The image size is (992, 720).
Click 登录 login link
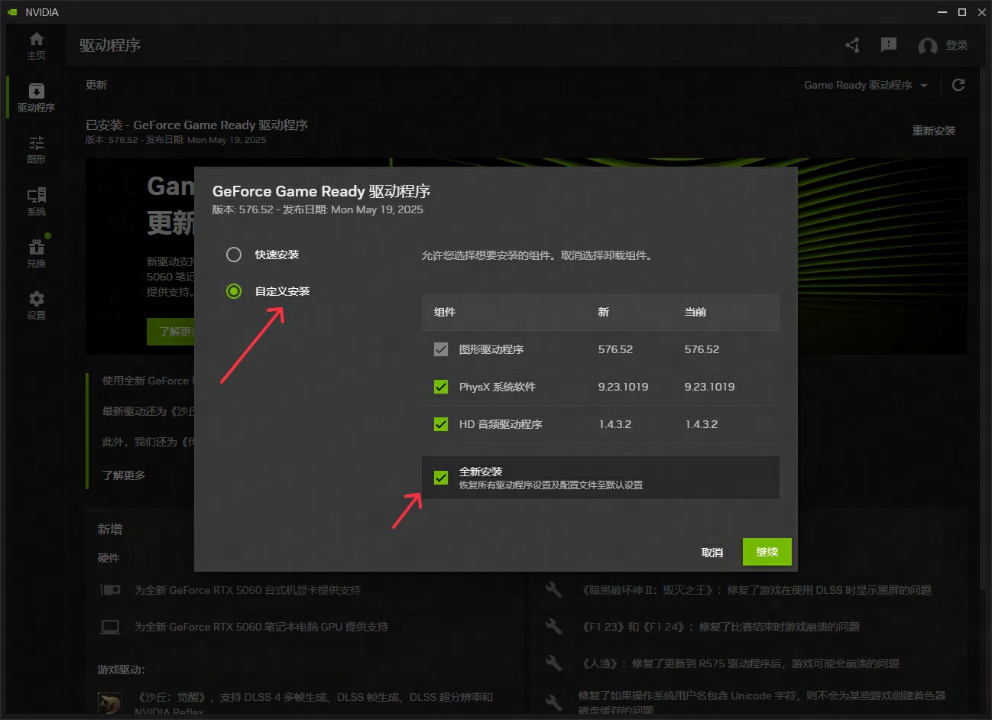(x=957, y=46)
